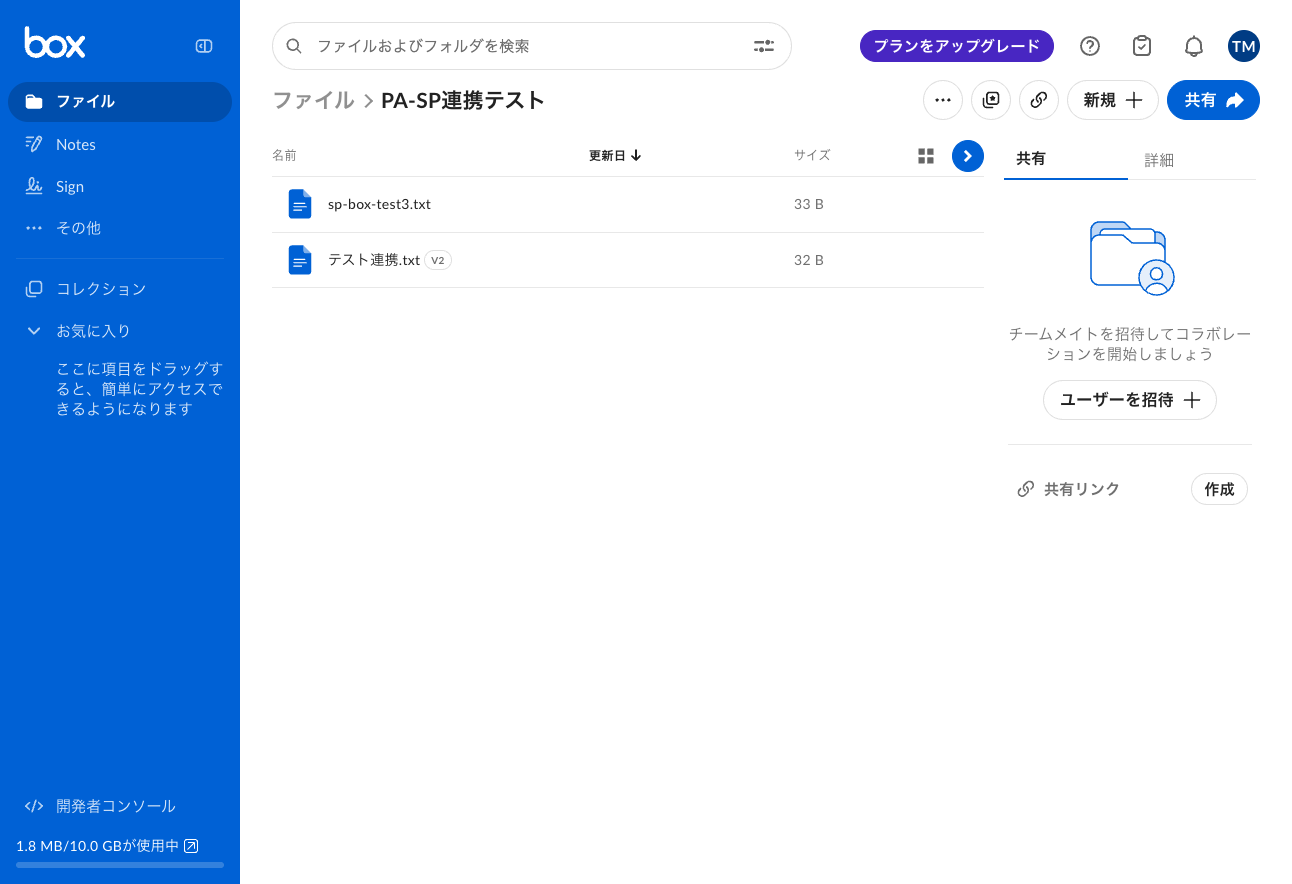Open the TM account avatar menu

1244,46
